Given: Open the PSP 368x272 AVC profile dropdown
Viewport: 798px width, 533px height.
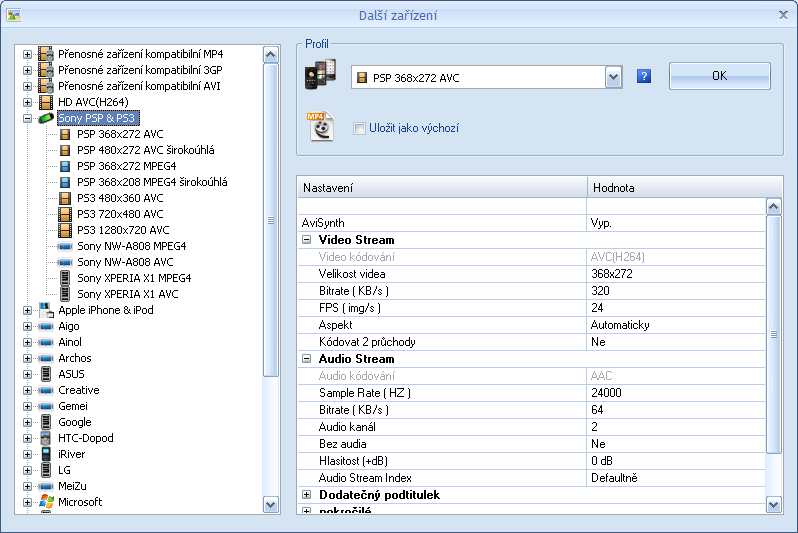Looking at the screenshot, I should pos(613,77).
